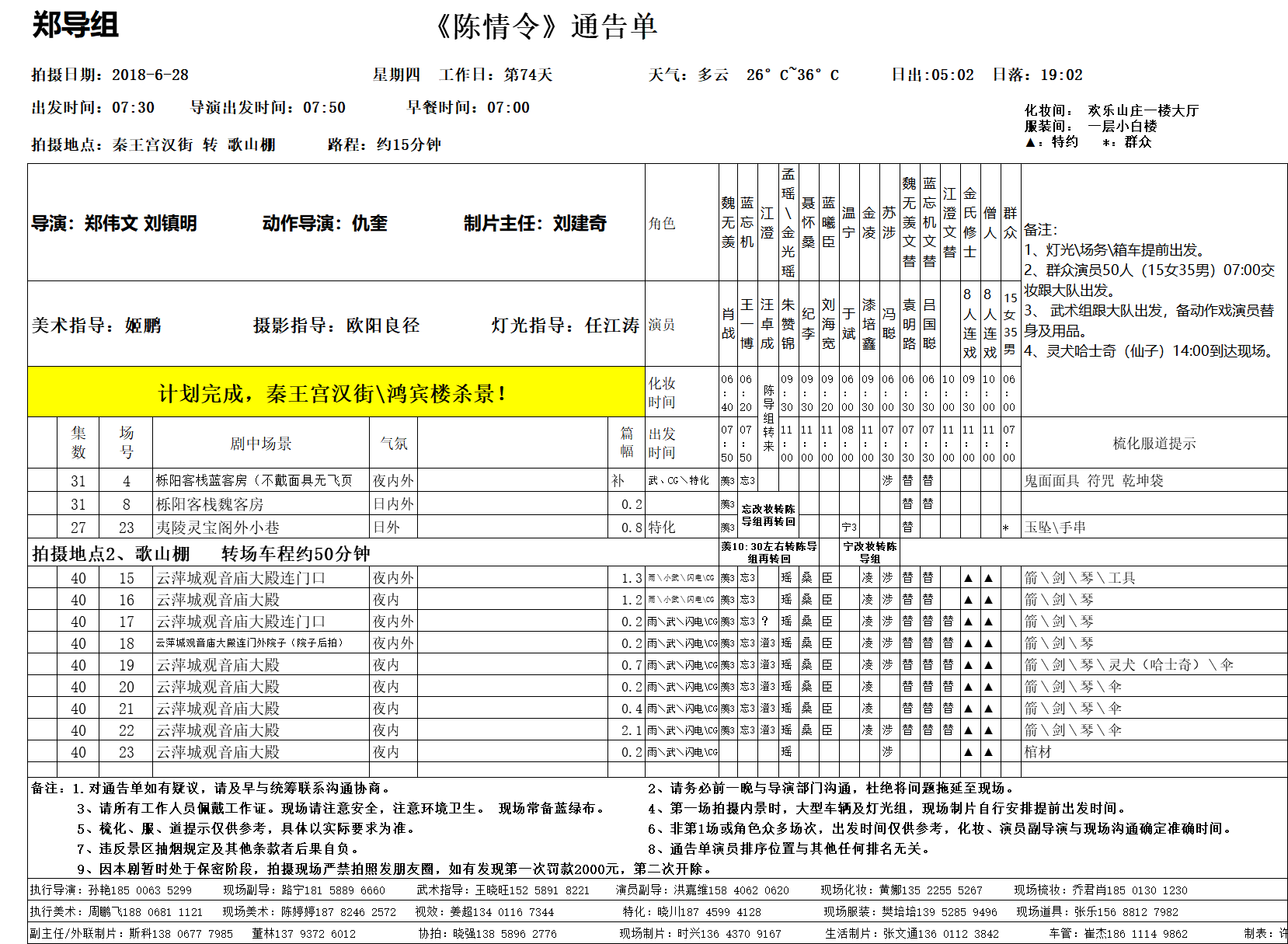Select contact 生活制片：张文通136 0112 3842
The height and width of the screenshot is (944, 1288).
[x=912, y=934]
